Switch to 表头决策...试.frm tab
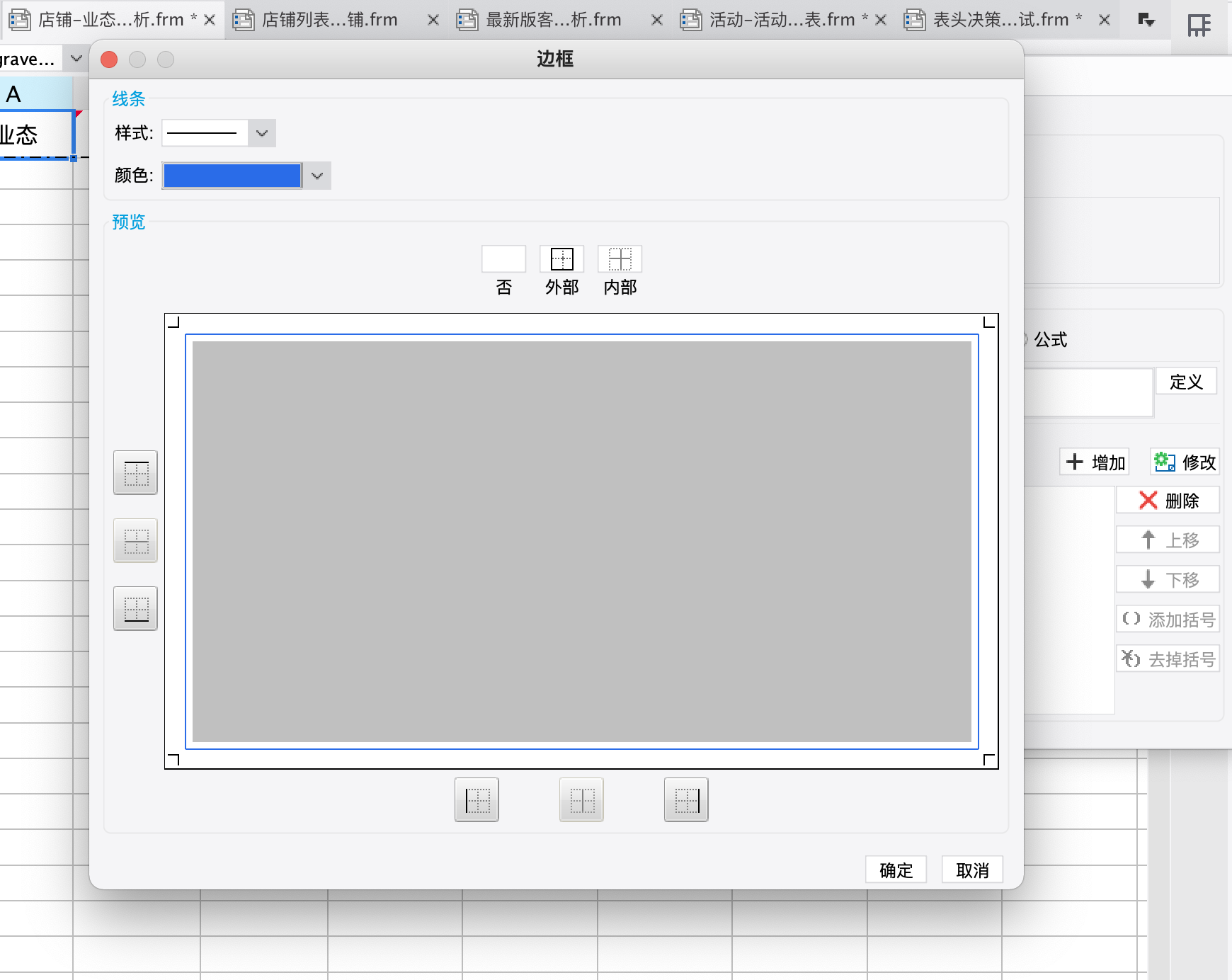1232x980 pixels. pos(1000,20)
